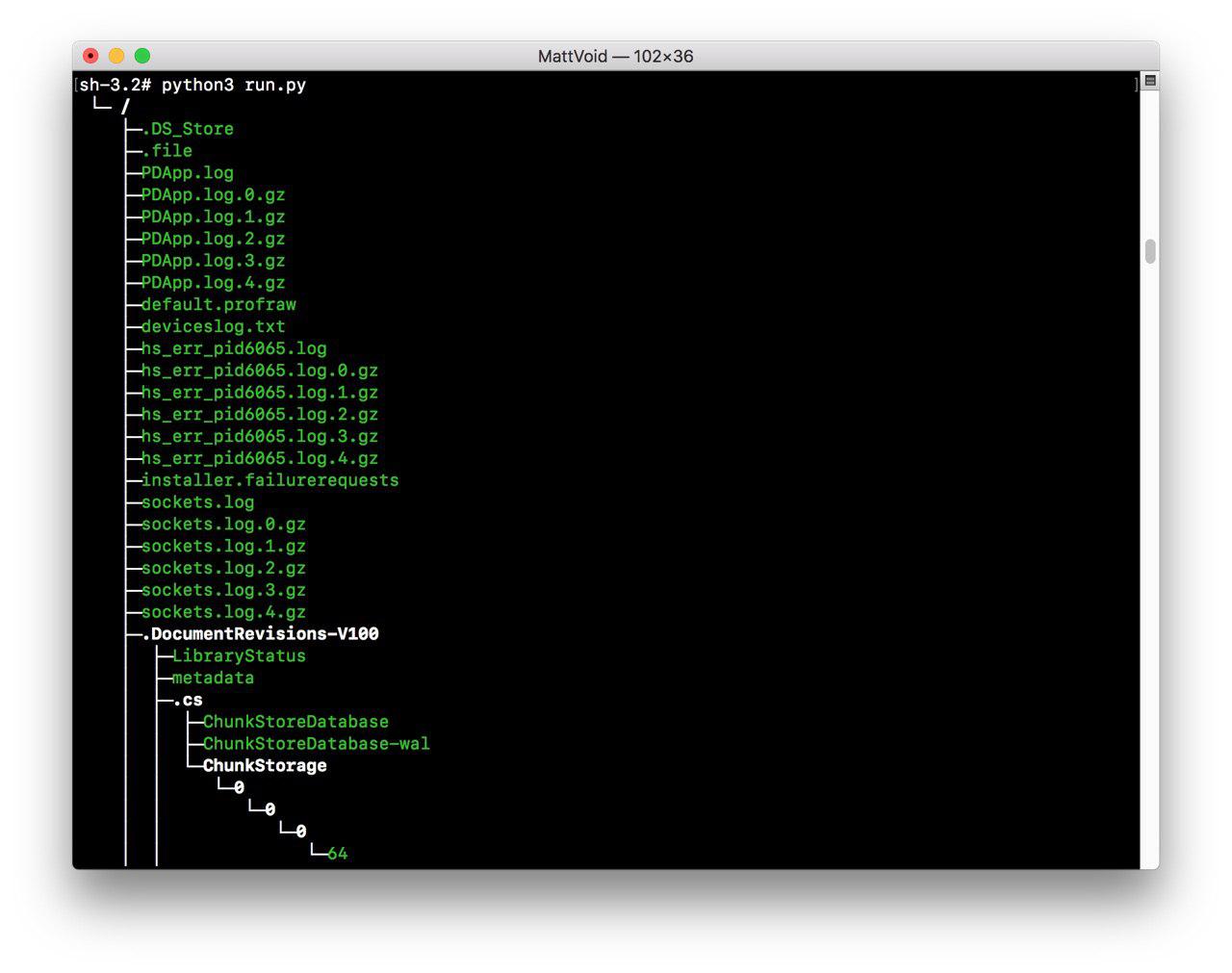1232x973 pixels.
Task: Click the vertical scrollbar thumb
Action: pos(1150,251)
